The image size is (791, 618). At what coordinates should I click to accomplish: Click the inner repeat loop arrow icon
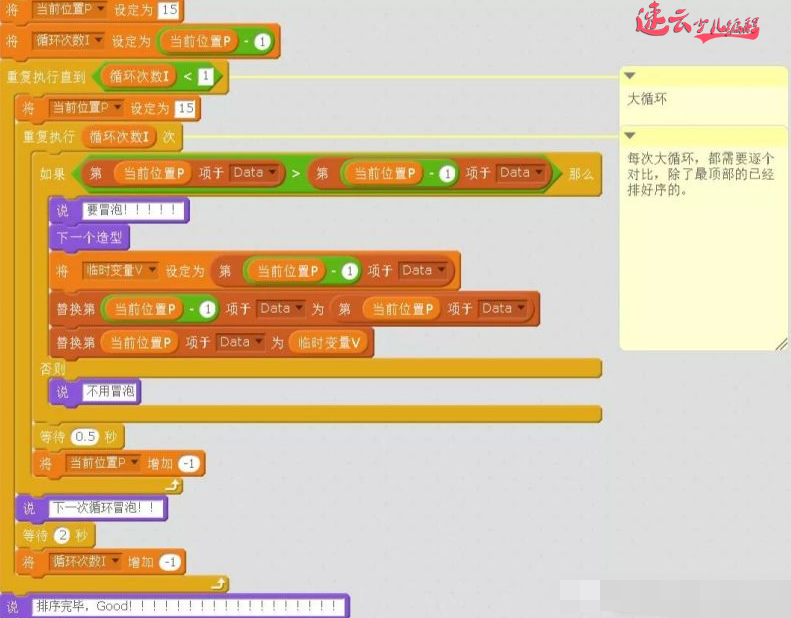point(174,485)
